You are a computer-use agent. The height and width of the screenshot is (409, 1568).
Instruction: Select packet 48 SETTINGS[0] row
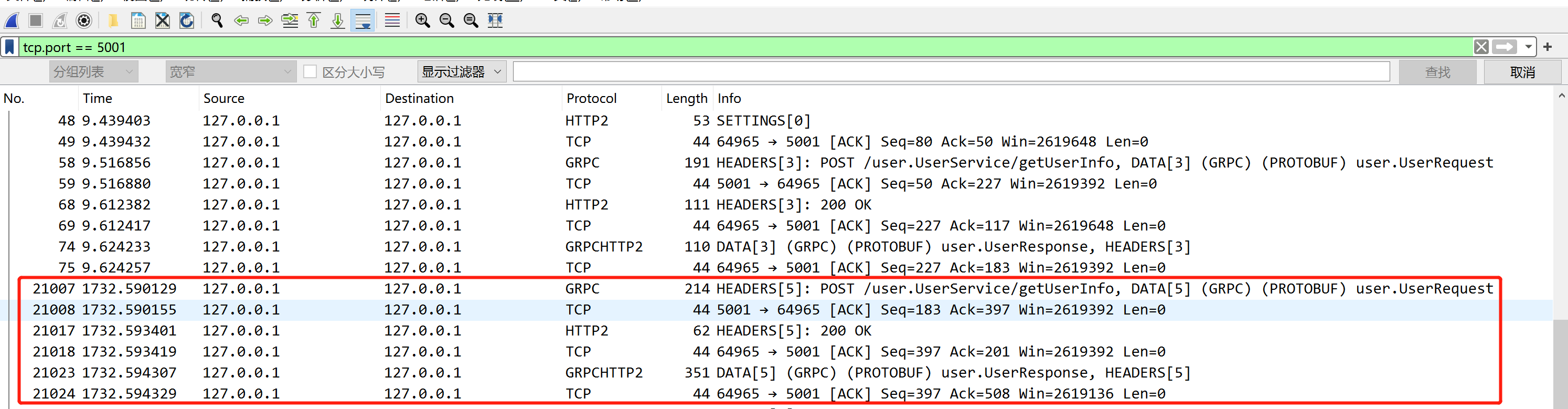point(776,121)
